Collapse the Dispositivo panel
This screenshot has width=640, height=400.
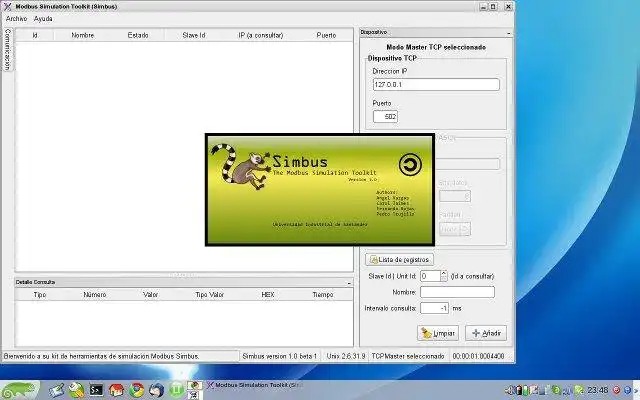pyautogui.click(x=509, y=33)
